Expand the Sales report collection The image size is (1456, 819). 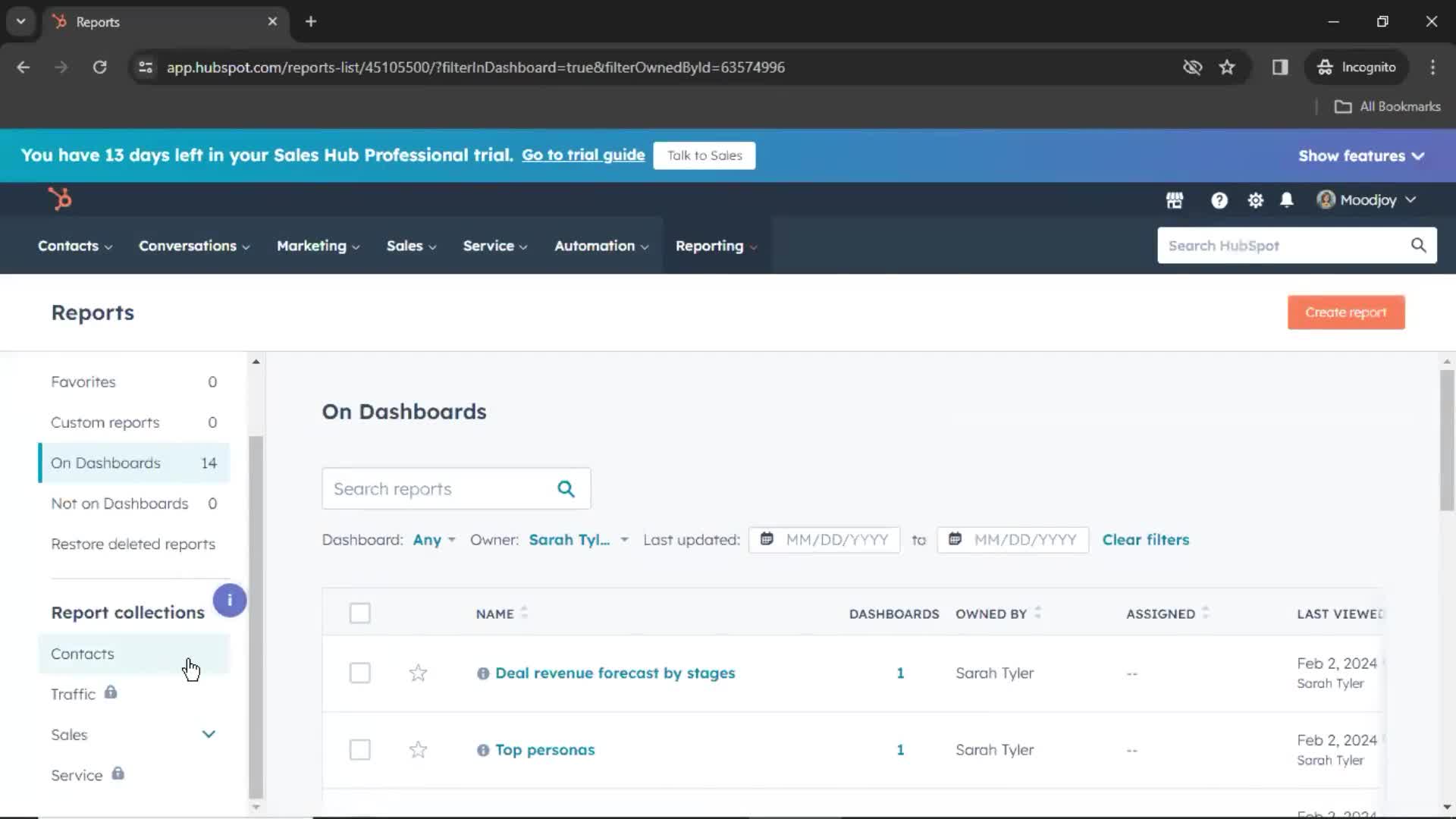(208, 734)
